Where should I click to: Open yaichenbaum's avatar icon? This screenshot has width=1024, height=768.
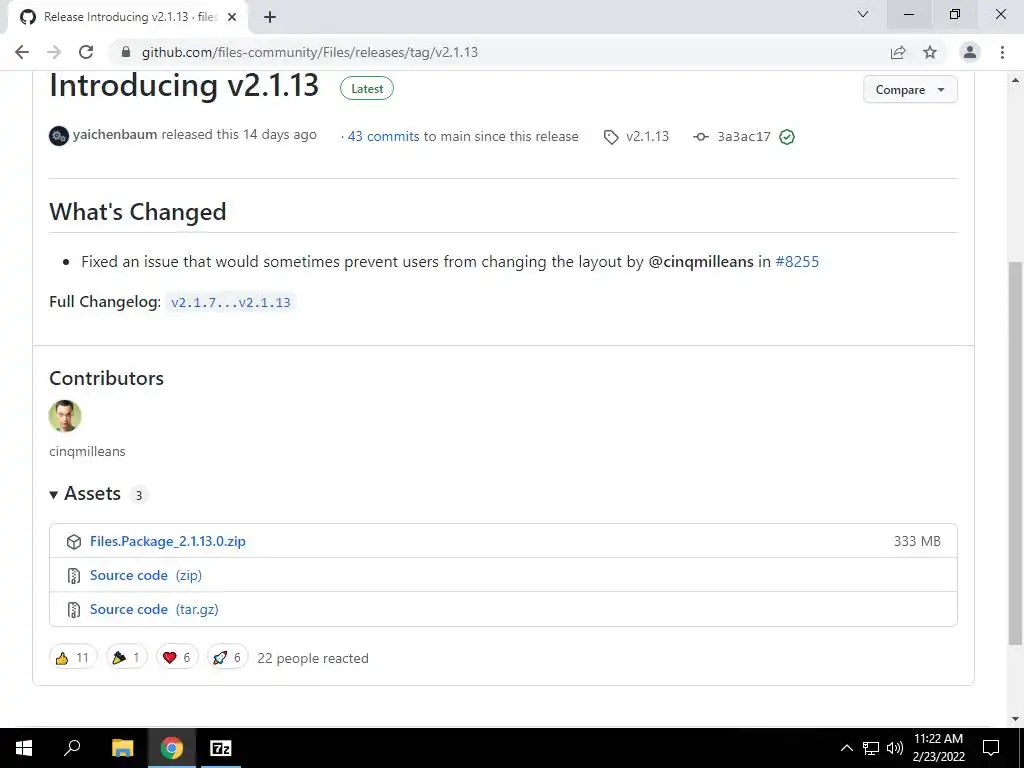59,136
